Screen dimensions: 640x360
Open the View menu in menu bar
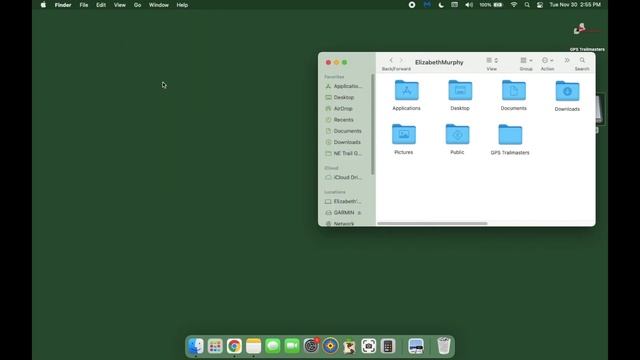[x=120, y=5]
